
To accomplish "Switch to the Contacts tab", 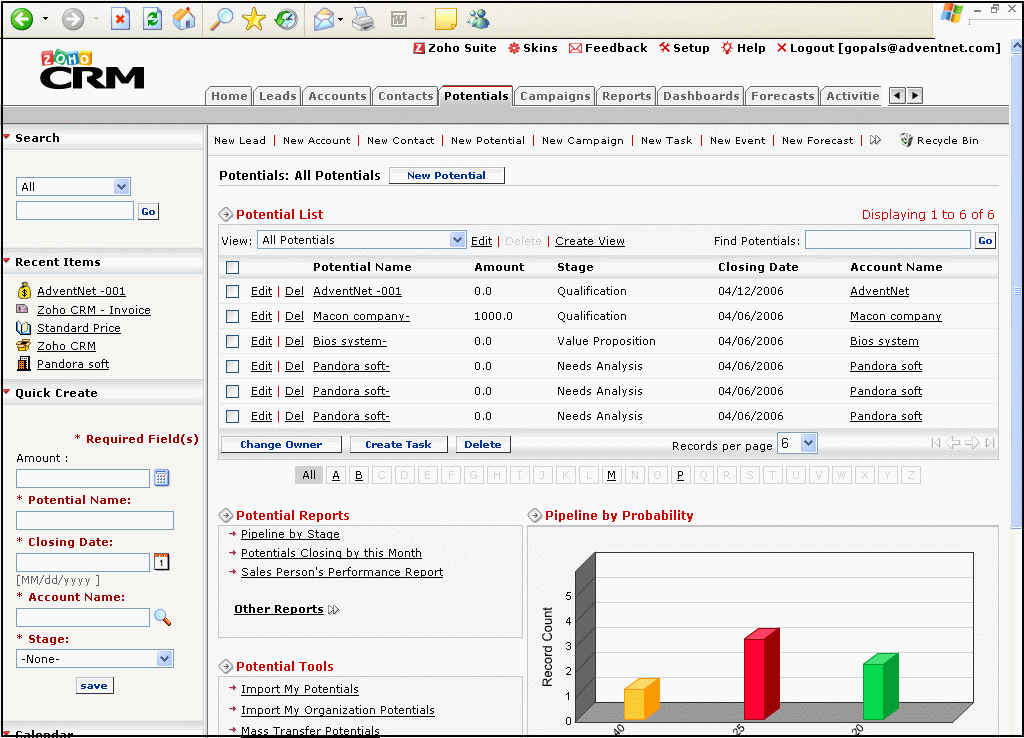I will (x=406, y=96).
